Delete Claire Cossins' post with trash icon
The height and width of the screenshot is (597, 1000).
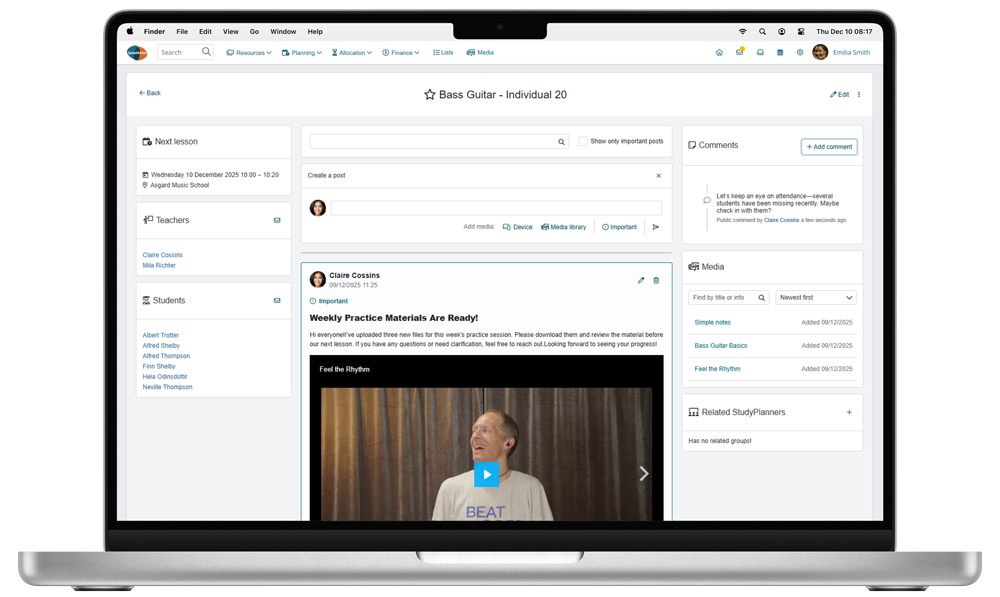tap(656, 280)
